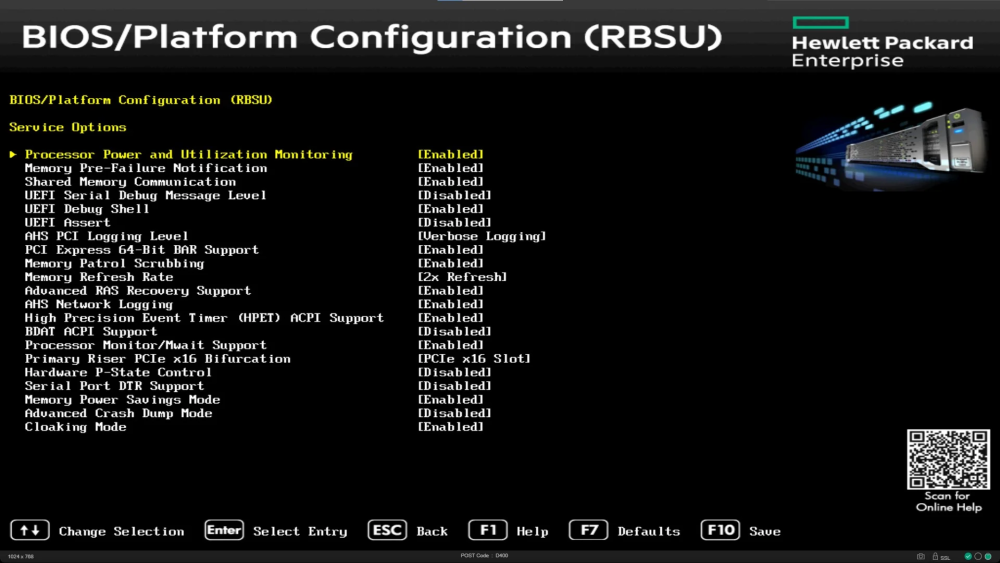This screenshot has height=563, width=1000.
Task: Toggle UEFI Debug Shell Enabled value
Action: 451,208
